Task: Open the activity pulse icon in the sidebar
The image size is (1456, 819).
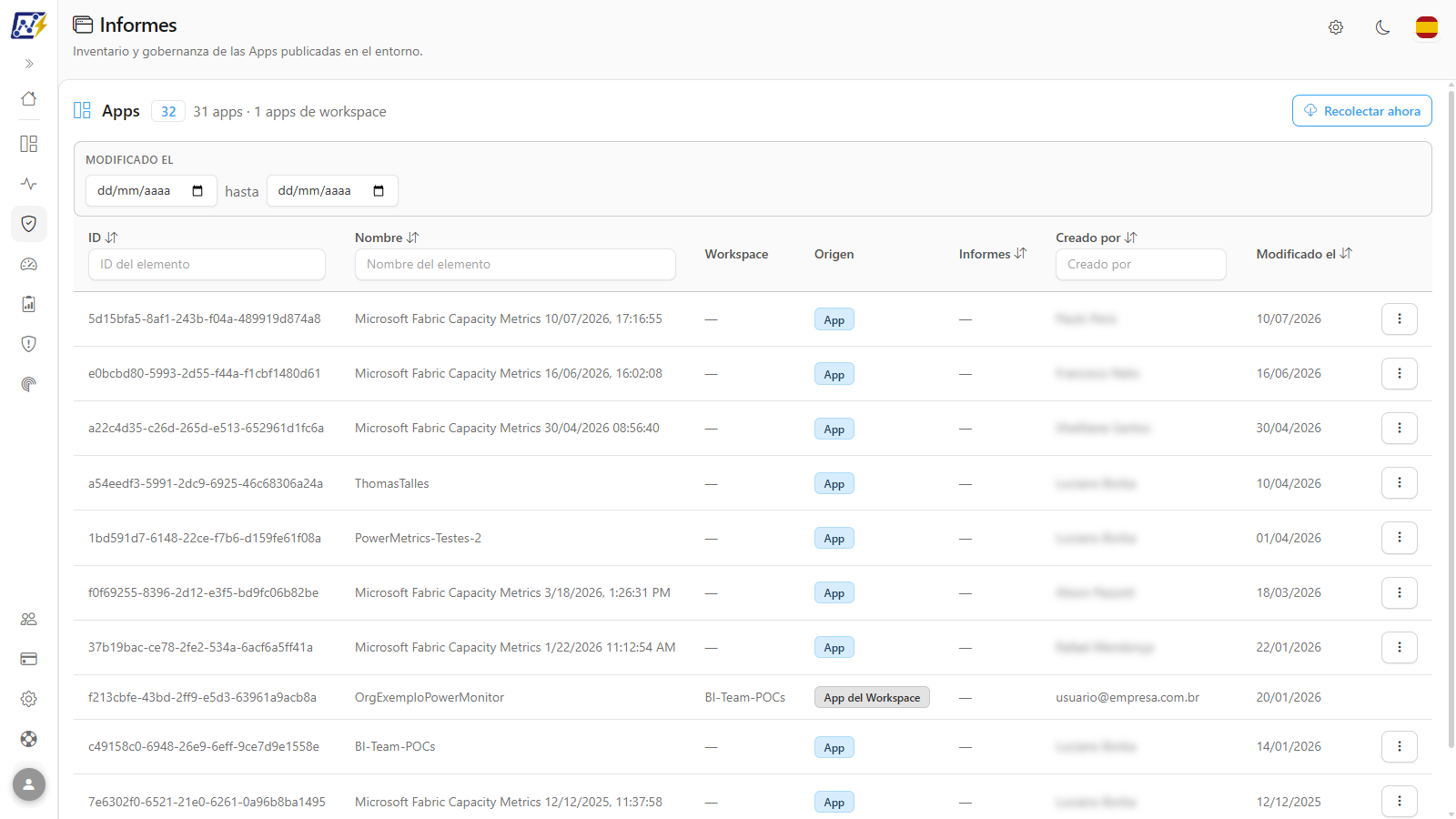Action: point(29,184)
